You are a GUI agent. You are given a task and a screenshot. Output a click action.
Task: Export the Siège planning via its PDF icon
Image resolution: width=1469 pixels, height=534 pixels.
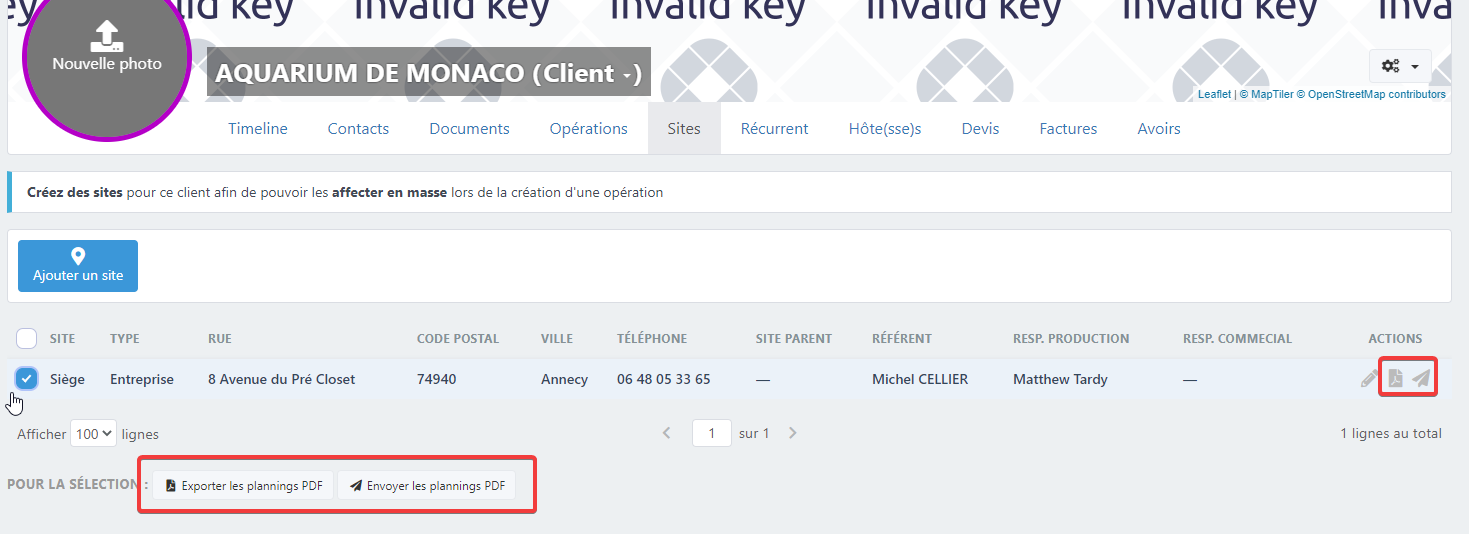click(1395, 379)
